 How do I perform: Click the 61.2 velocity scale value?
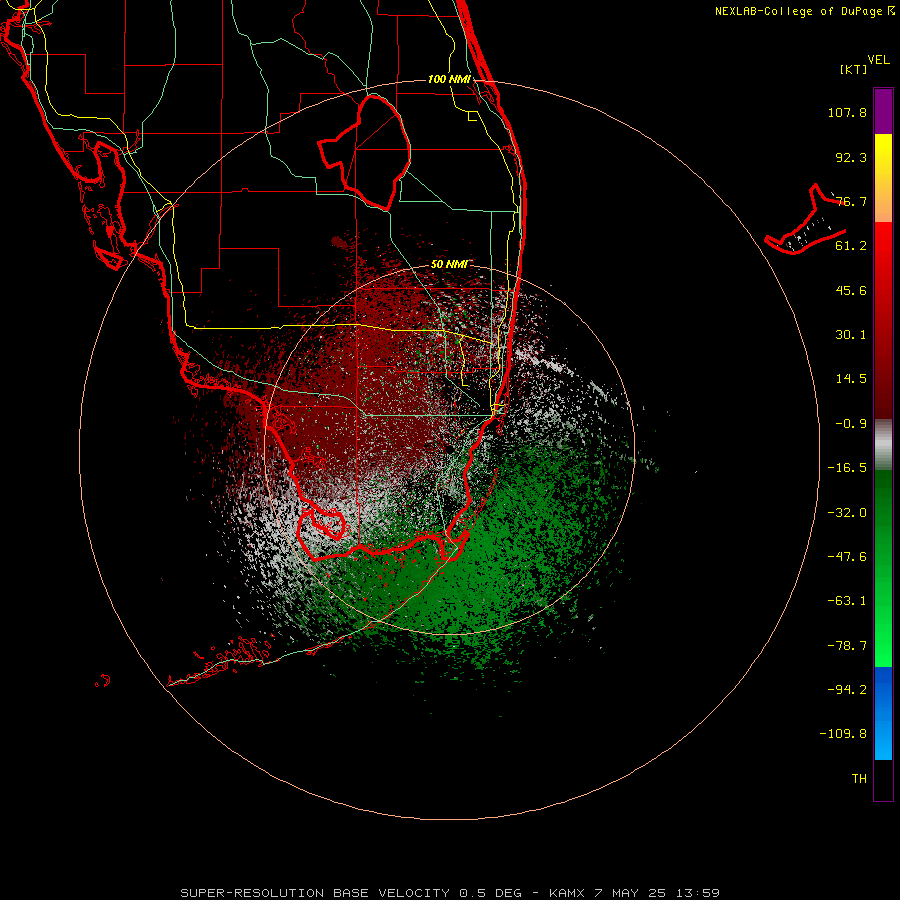[x=851, y=246]
